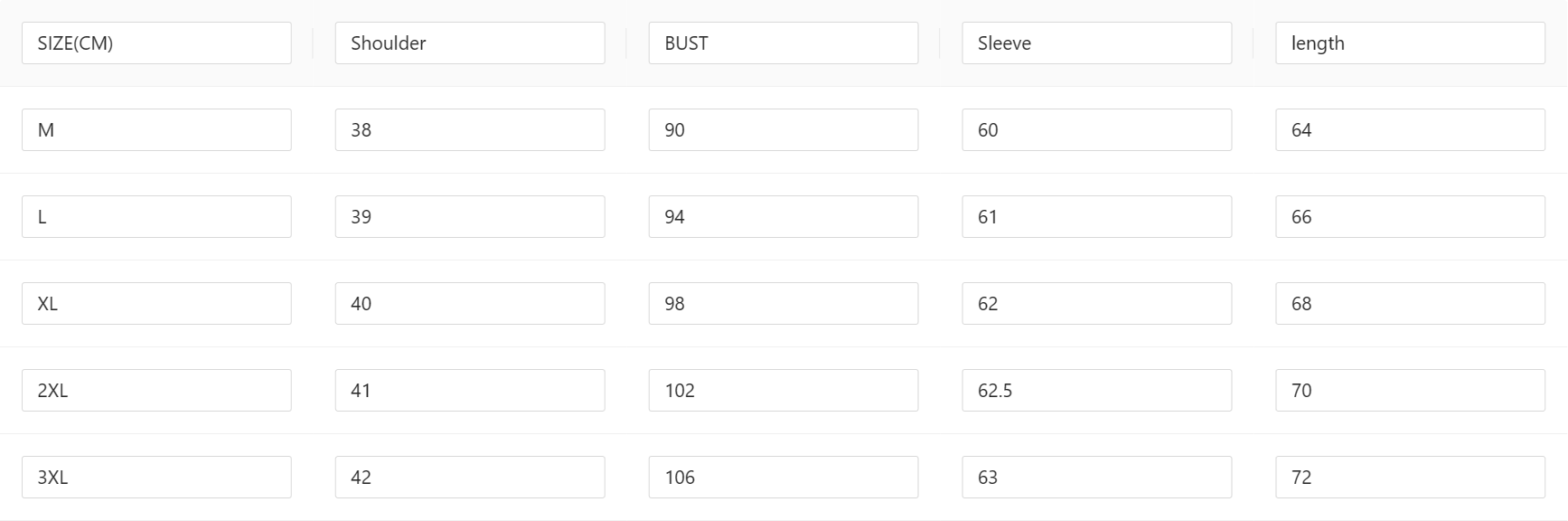Image resolution: width=1568 pixels, height=521 pixels.
Task: Select the BUST header field
Action: coord(784,43)
